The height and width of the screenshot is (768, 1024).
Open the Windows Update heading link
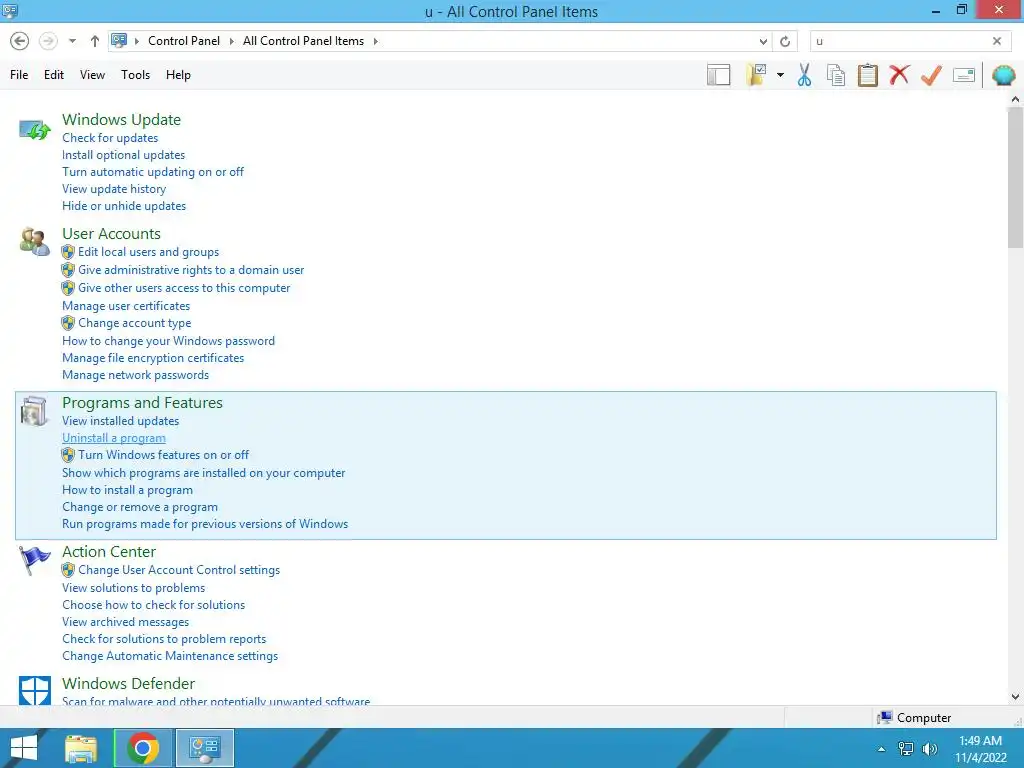[121, 120]
